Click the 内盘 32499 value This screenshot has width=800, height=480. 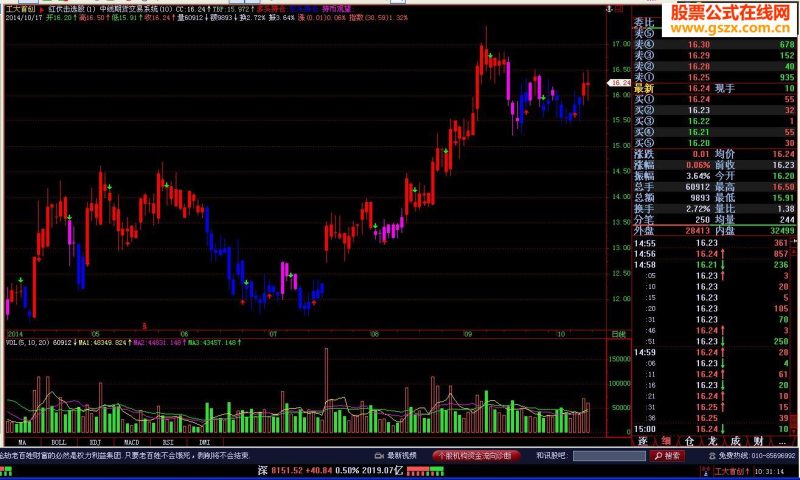pyautogui.click(x=781, y=231)
